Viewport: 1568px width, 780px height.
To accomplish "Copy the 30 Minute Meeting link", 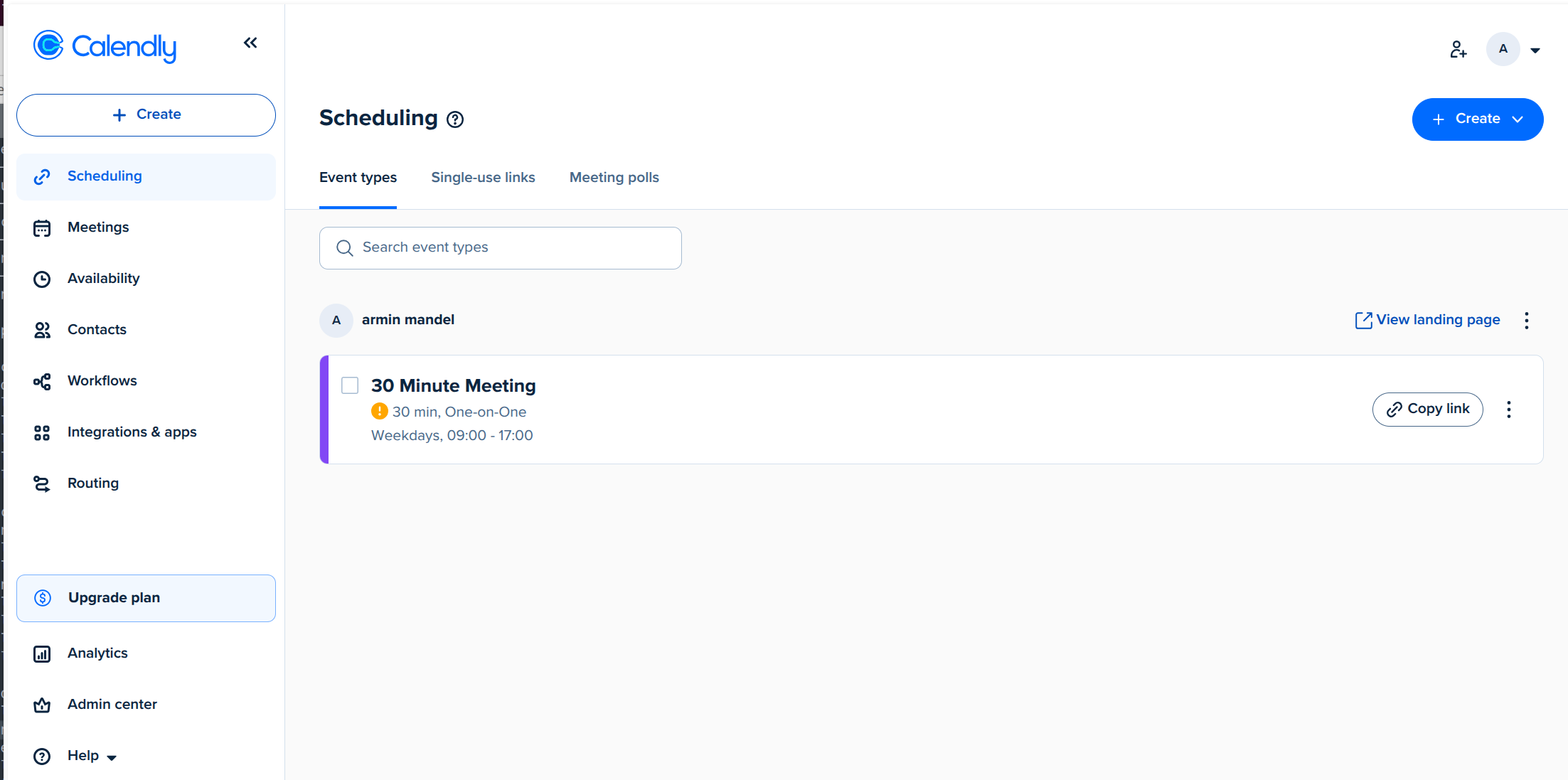I will (1427, 409).
